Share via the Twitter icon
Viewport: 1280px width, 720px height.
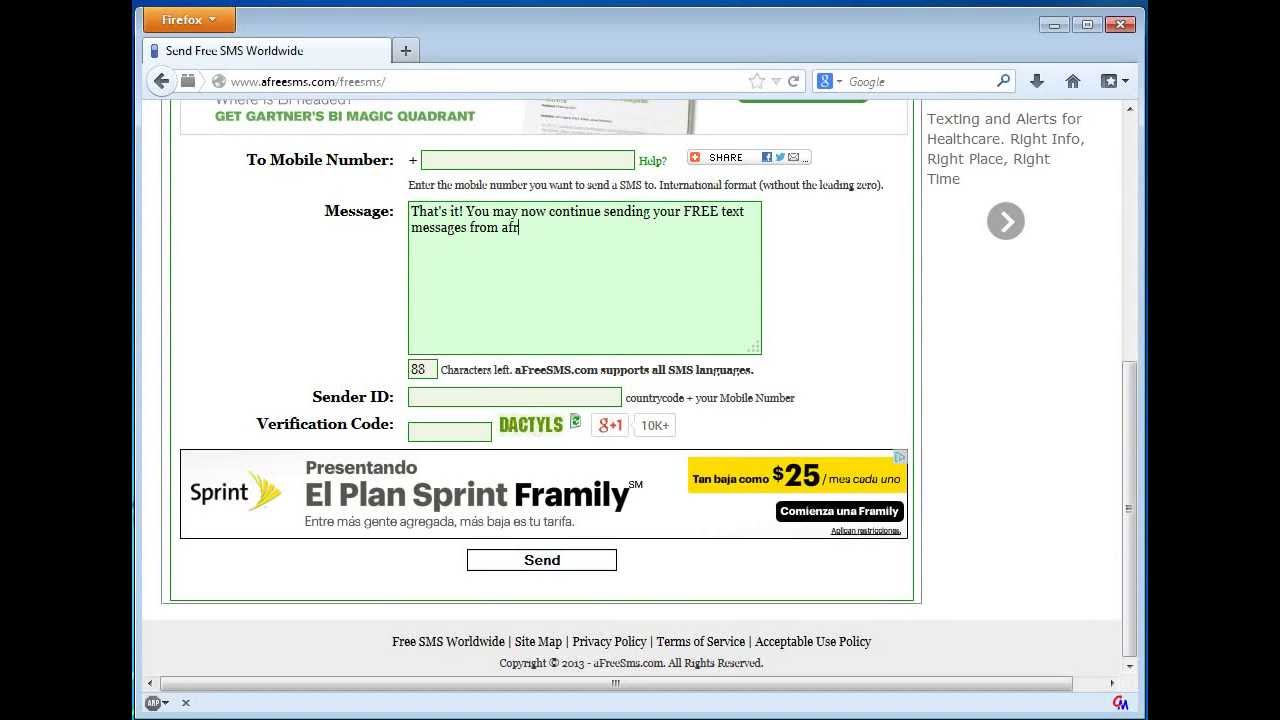coord(780,157)
